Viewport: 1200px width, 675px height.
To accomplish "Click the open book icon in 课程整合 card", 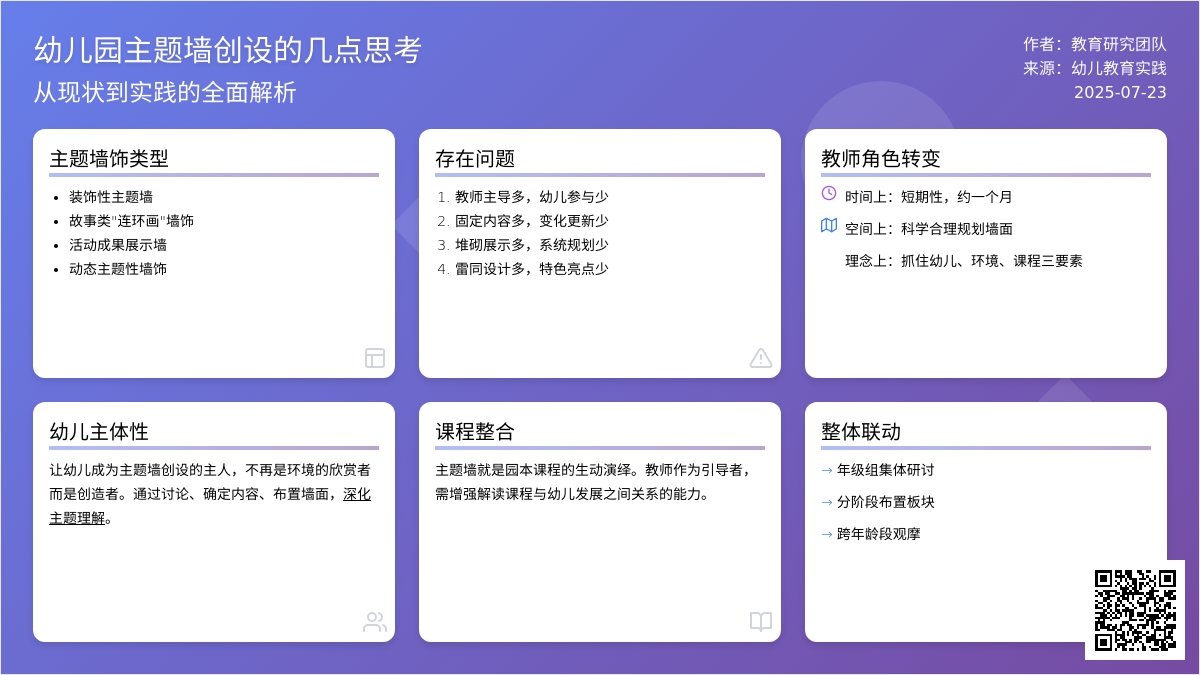I will pyautogui.click(x=761, y=622).
